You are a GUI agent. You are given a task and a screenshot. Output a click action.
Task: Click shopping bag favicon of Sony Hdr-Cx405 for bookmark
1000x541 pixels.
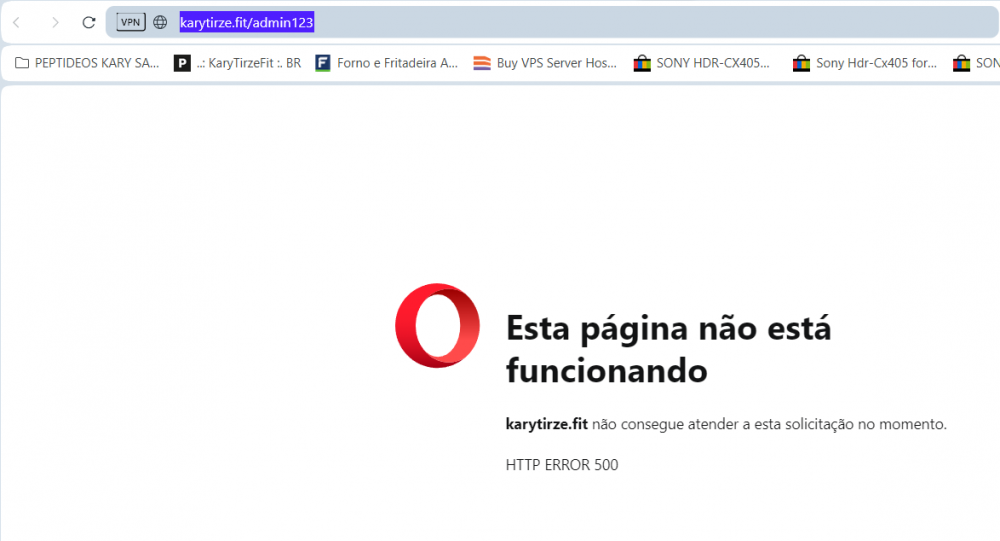(x=801, y=63)
